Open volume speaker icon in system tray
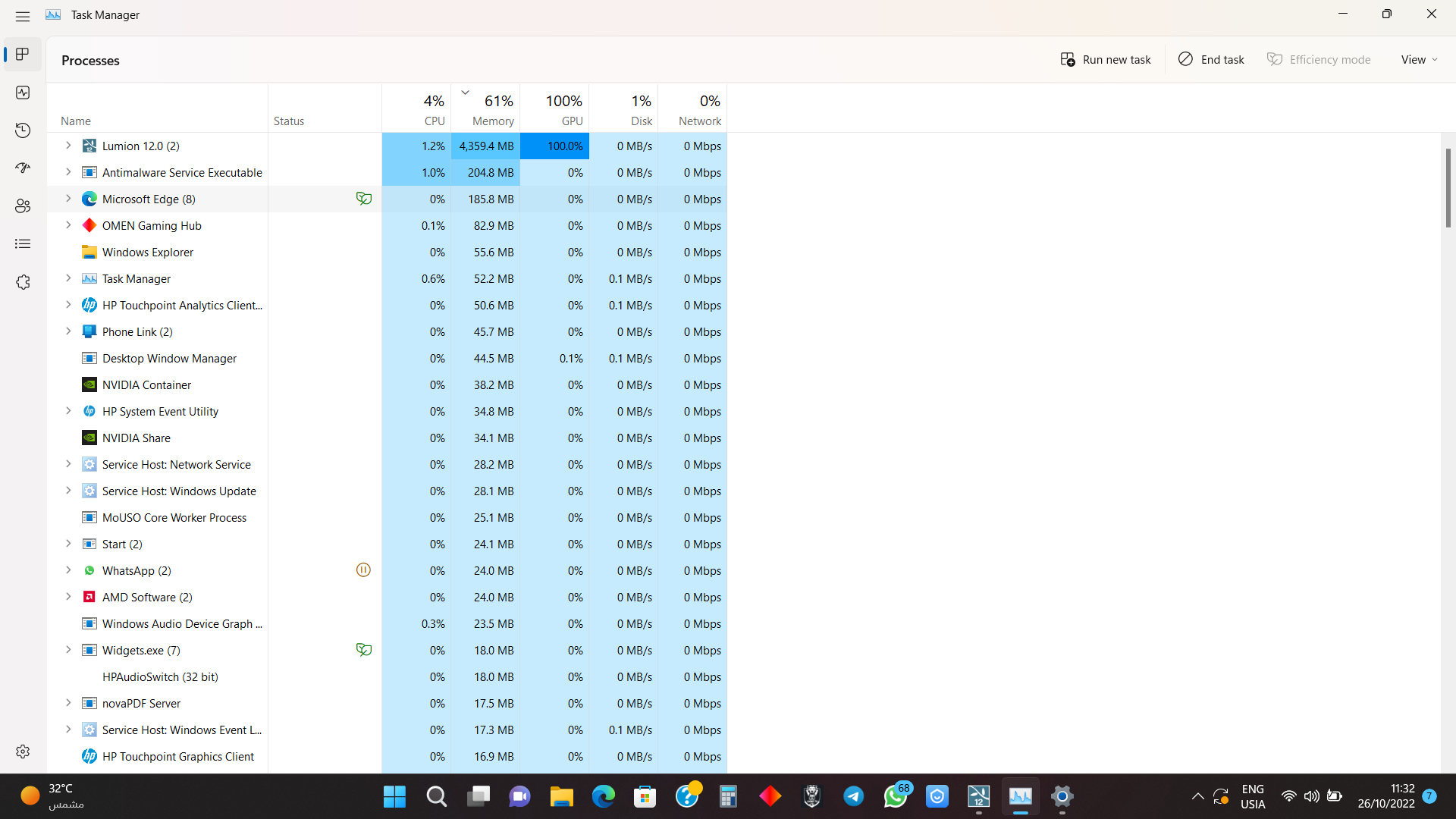 pyautogui.click(x=1312, y=796)
